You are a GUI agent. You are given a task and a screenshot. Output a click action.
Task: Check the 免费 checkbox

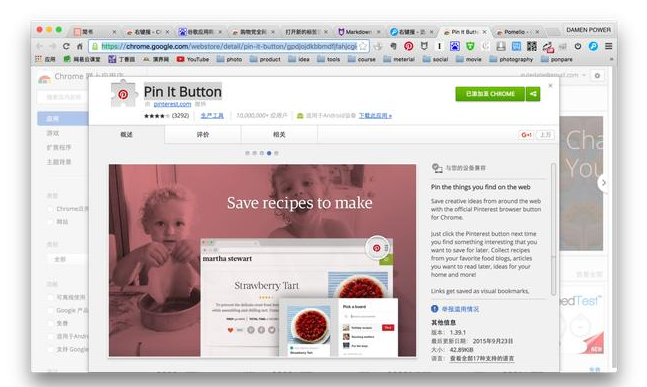point(50,323)
